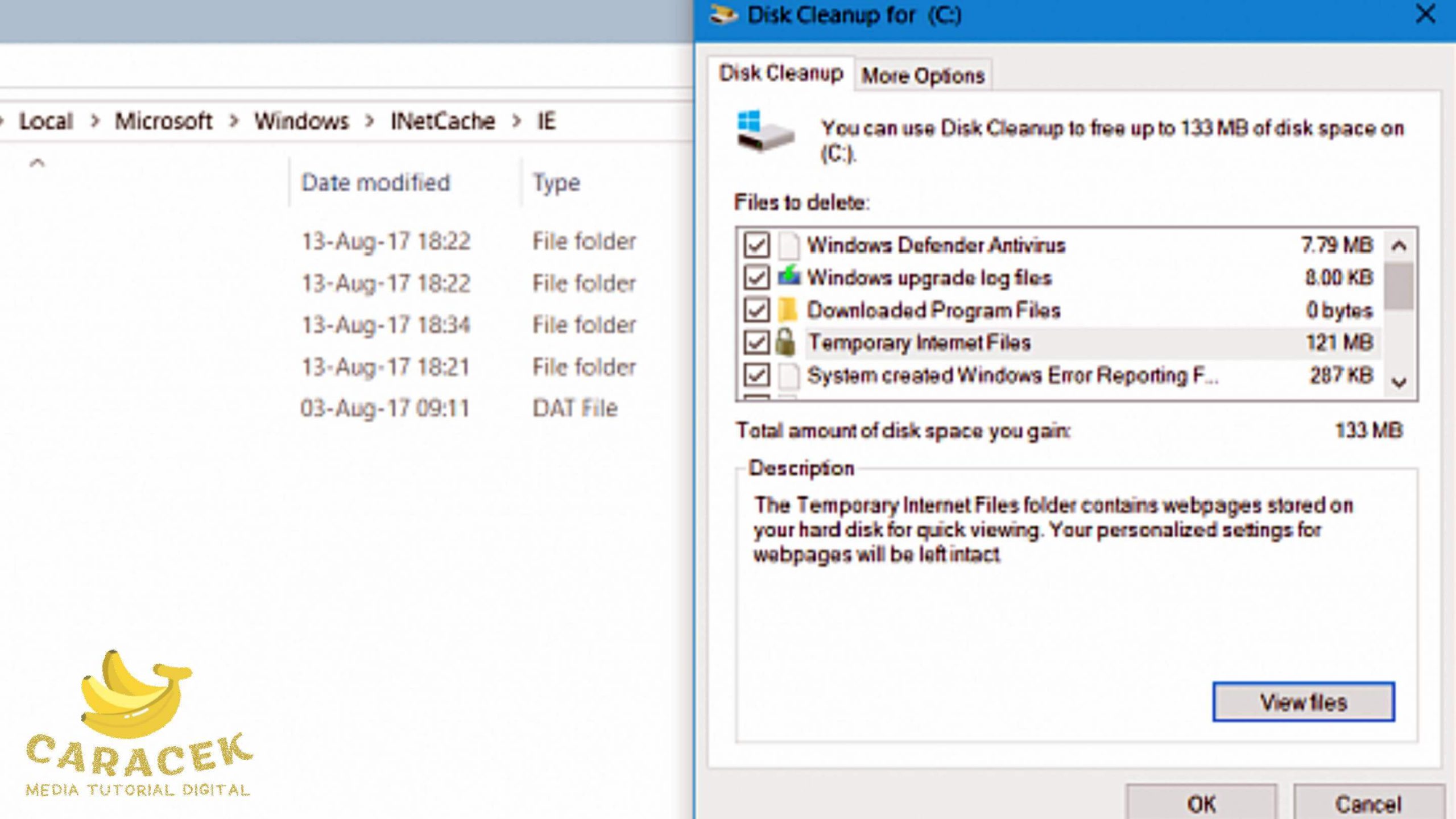Click the files list scrollbar thumb
The image size is (1456, 819).
pyautogui.click(x=1399, y=286)
